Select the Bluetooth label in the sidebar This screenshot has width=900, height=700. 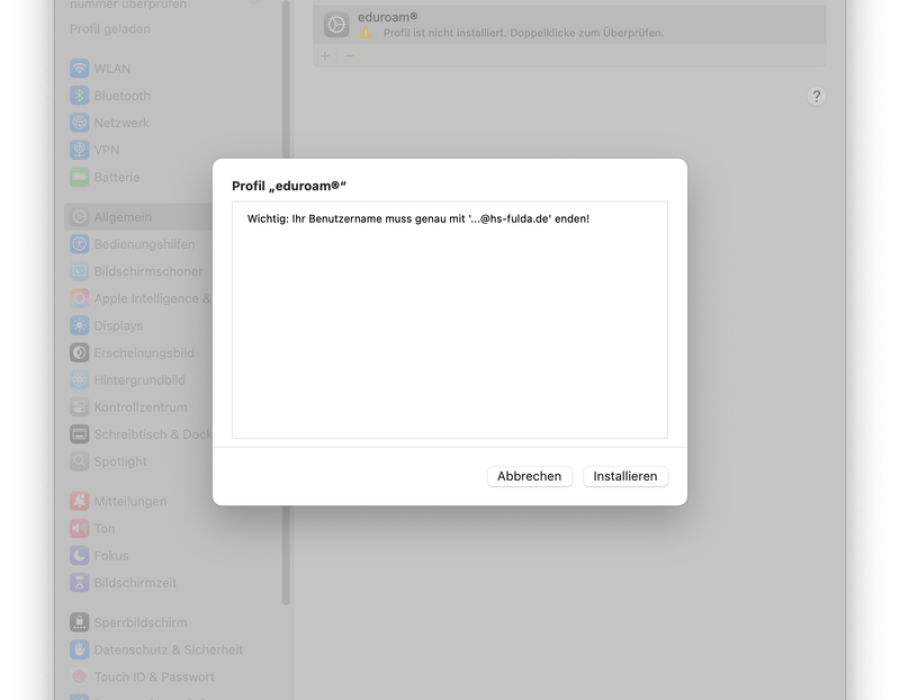pyautogui.click(x=122, y=95)
